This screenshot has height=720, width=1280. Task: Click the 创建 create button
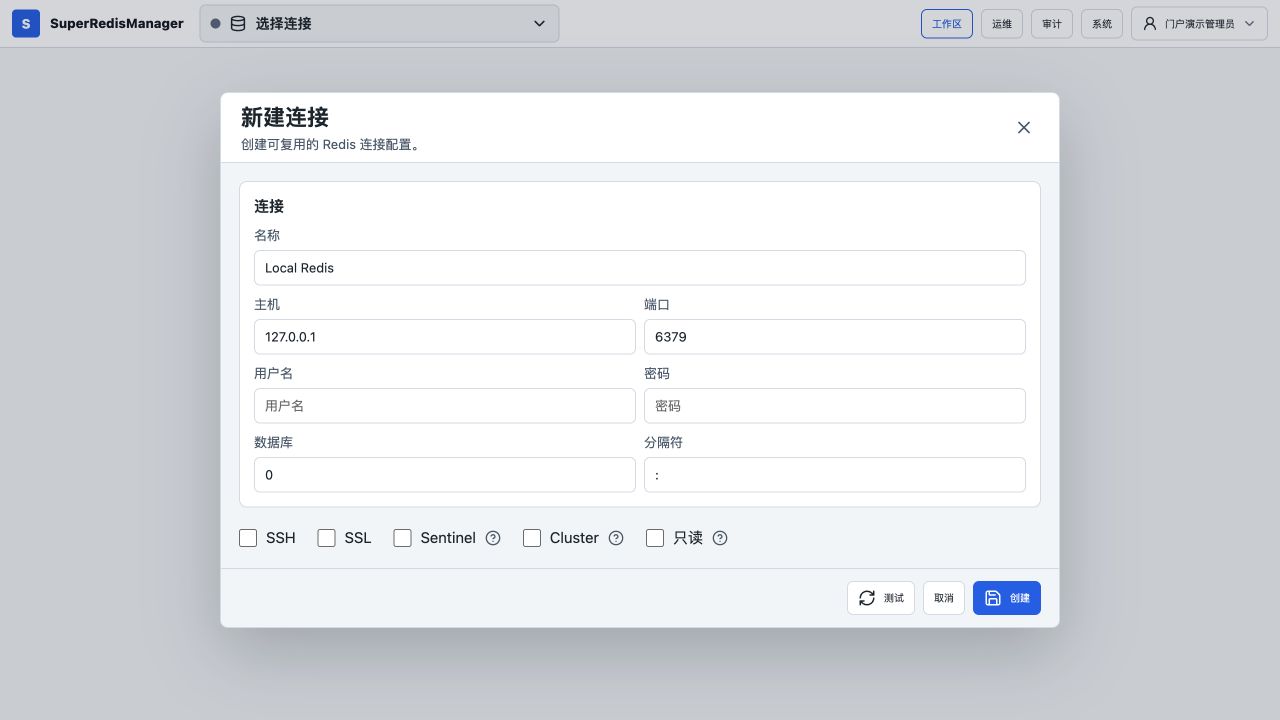[1007, 598]
